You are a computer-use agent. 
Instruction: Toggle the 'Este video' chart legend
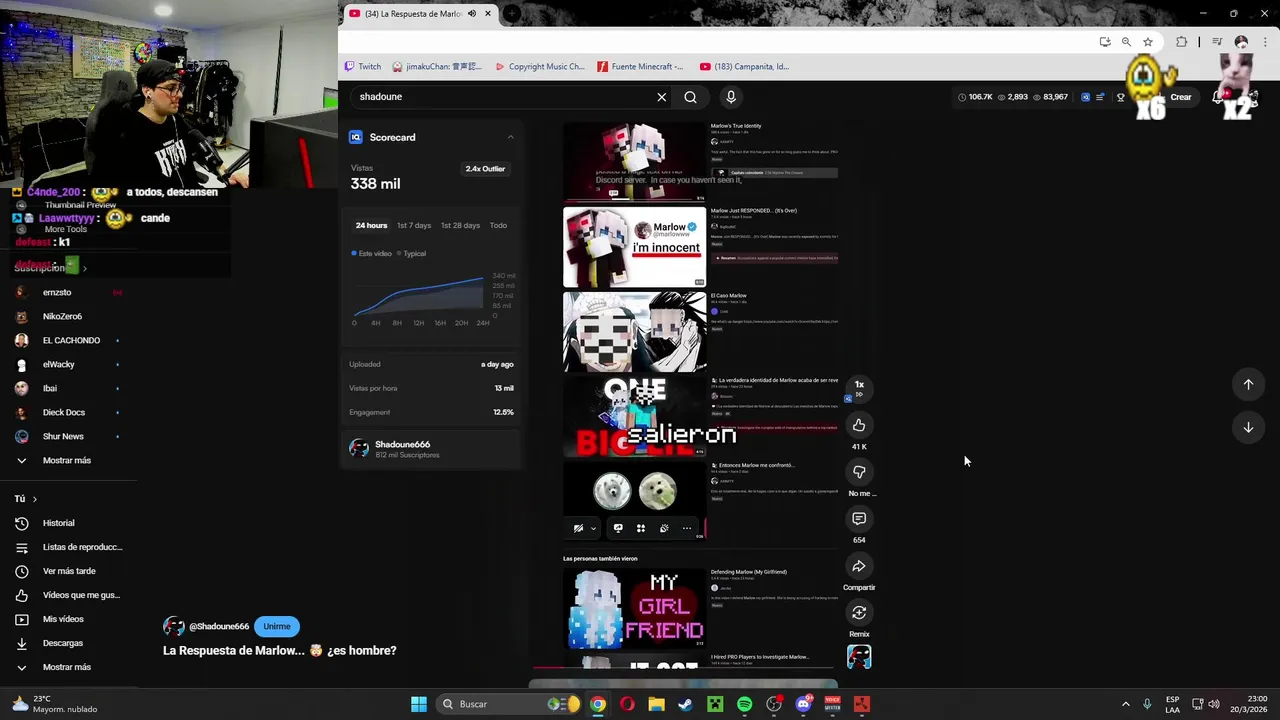372,254
